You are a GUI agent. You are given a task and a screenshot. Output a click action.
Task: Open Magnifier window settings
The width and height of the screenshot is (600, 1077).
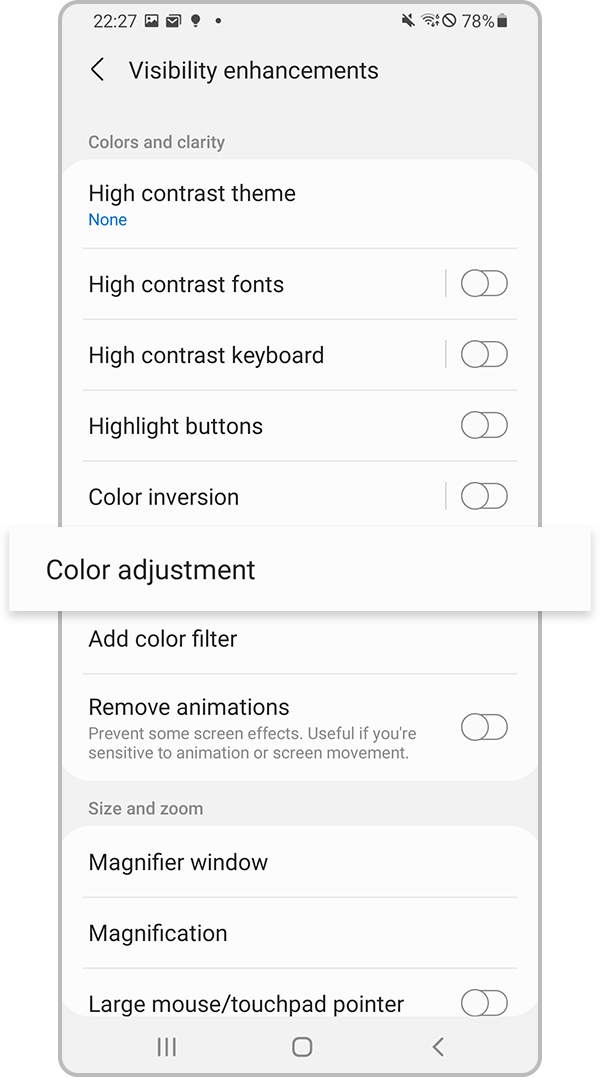(x=178, y=862)
